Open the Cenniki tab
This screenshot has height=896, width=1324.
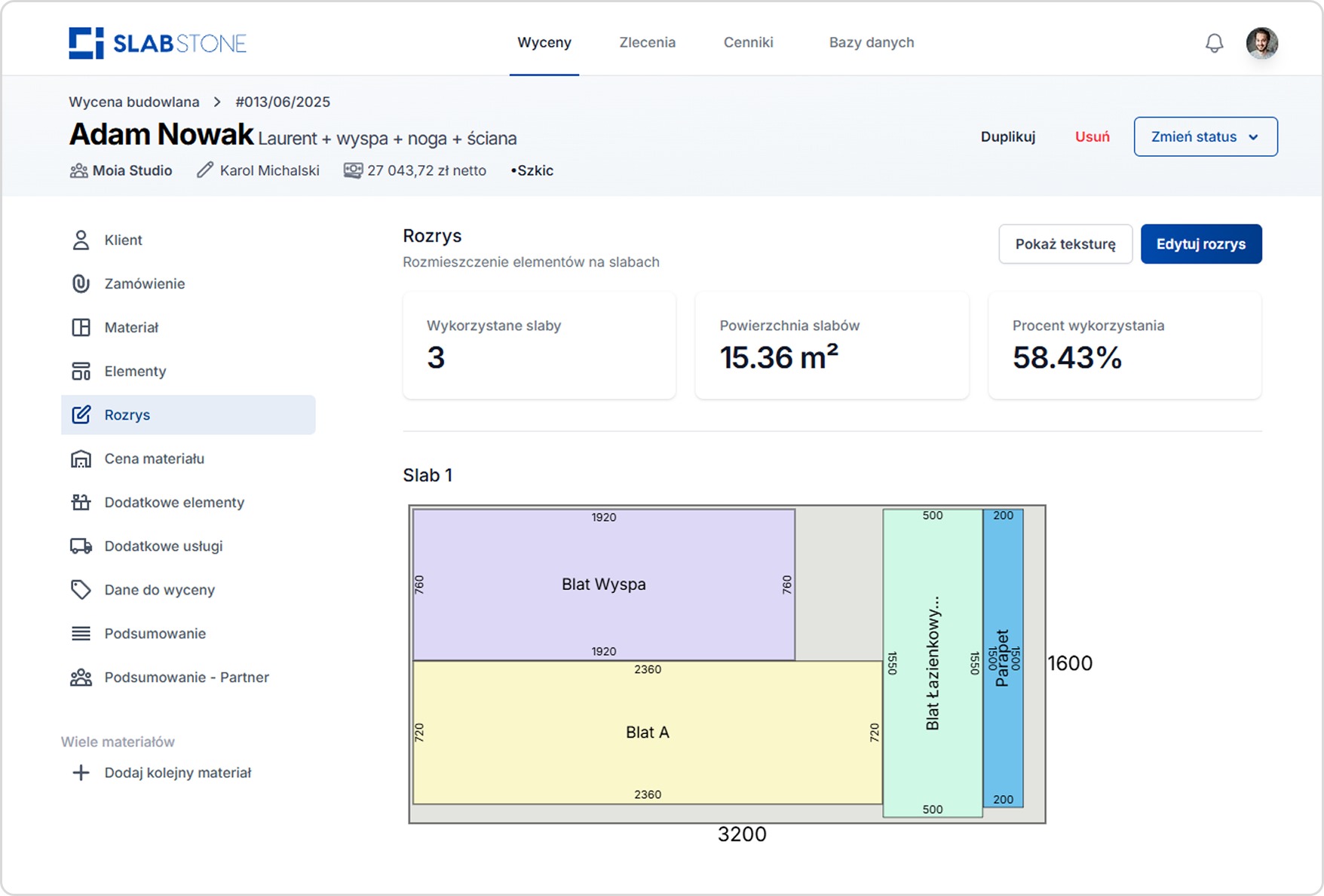click(748, 43)
